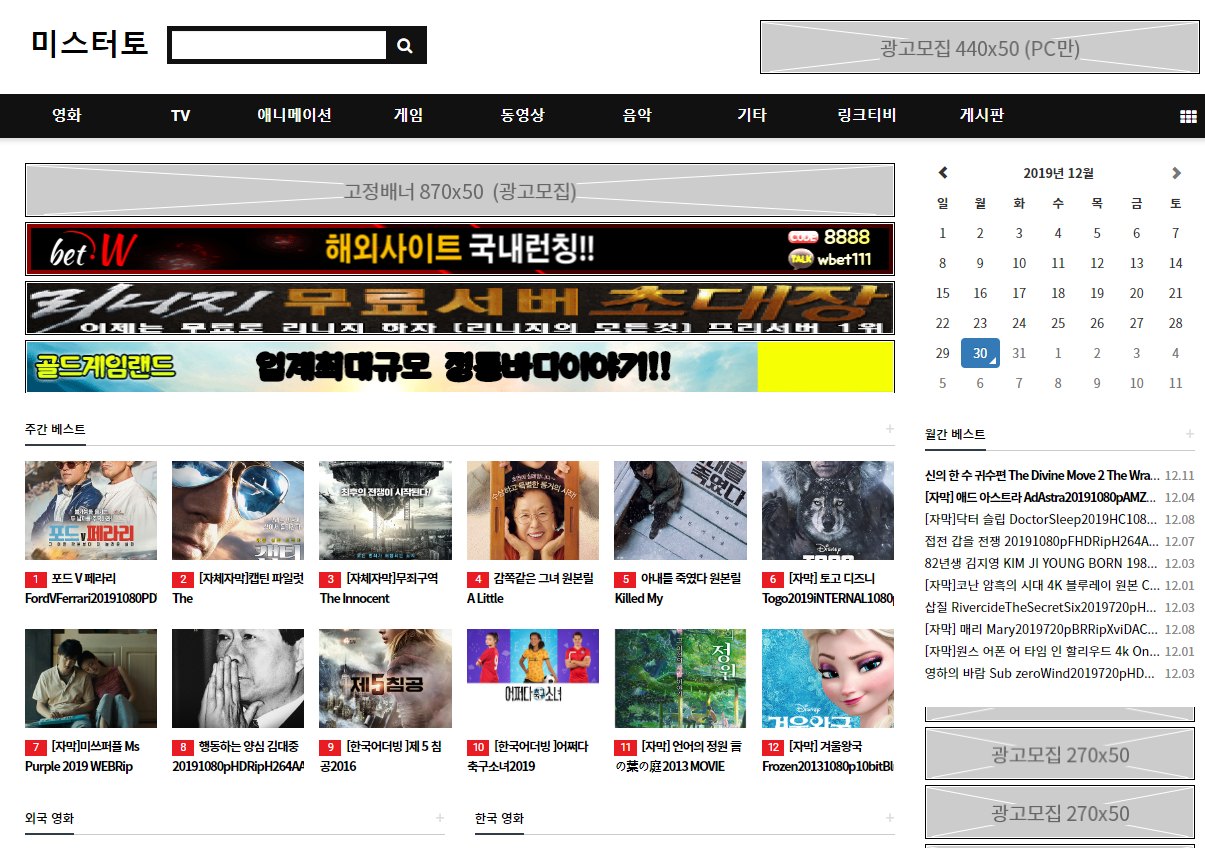
Task: Open the 동영상 menu
Action: click(x=522, y=115)
